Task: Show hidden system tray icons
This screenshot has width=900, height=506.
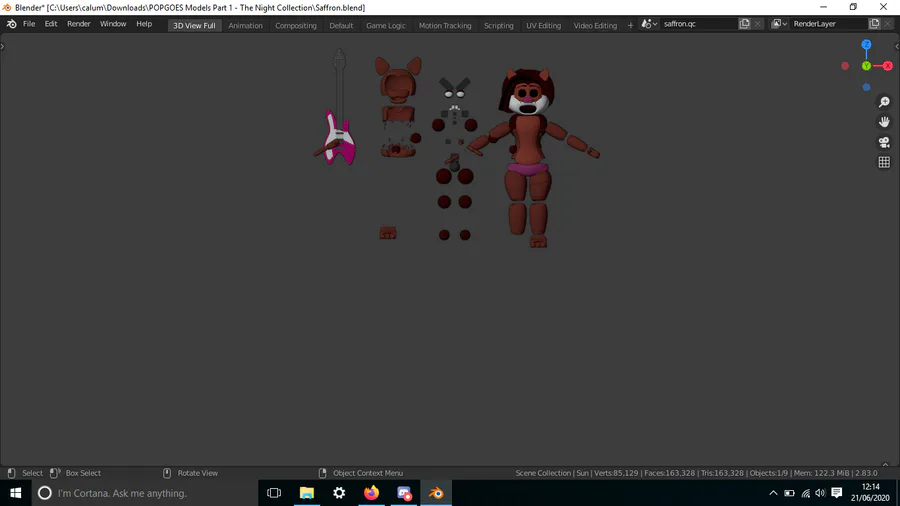Action: point(773,493)
